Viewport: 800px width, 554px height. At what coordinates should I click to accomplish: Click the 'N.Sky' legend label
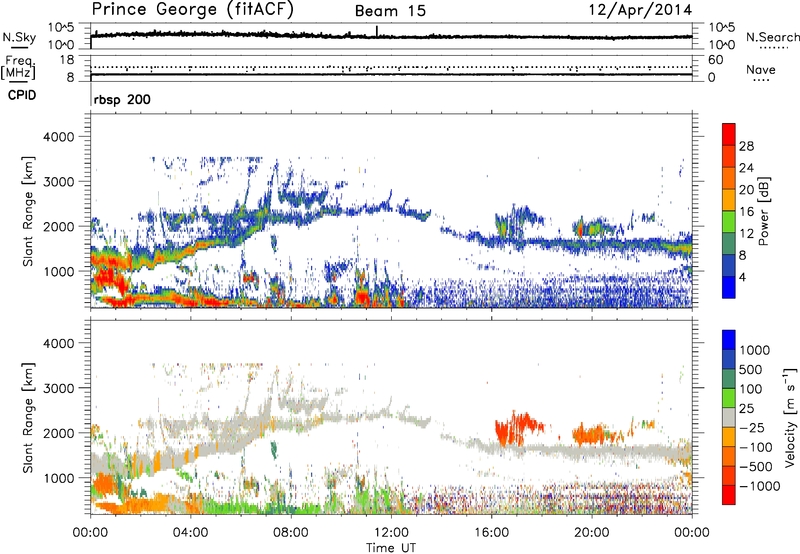(x=19, y=37)
